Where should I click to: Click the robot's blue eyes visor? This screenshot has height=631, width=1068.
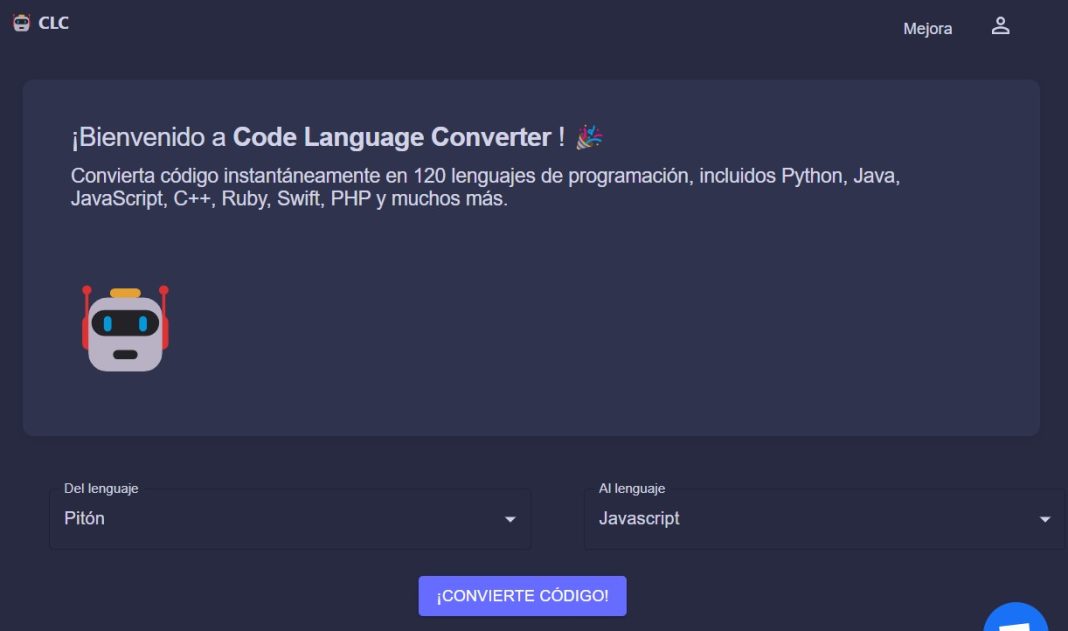[125, 324]
